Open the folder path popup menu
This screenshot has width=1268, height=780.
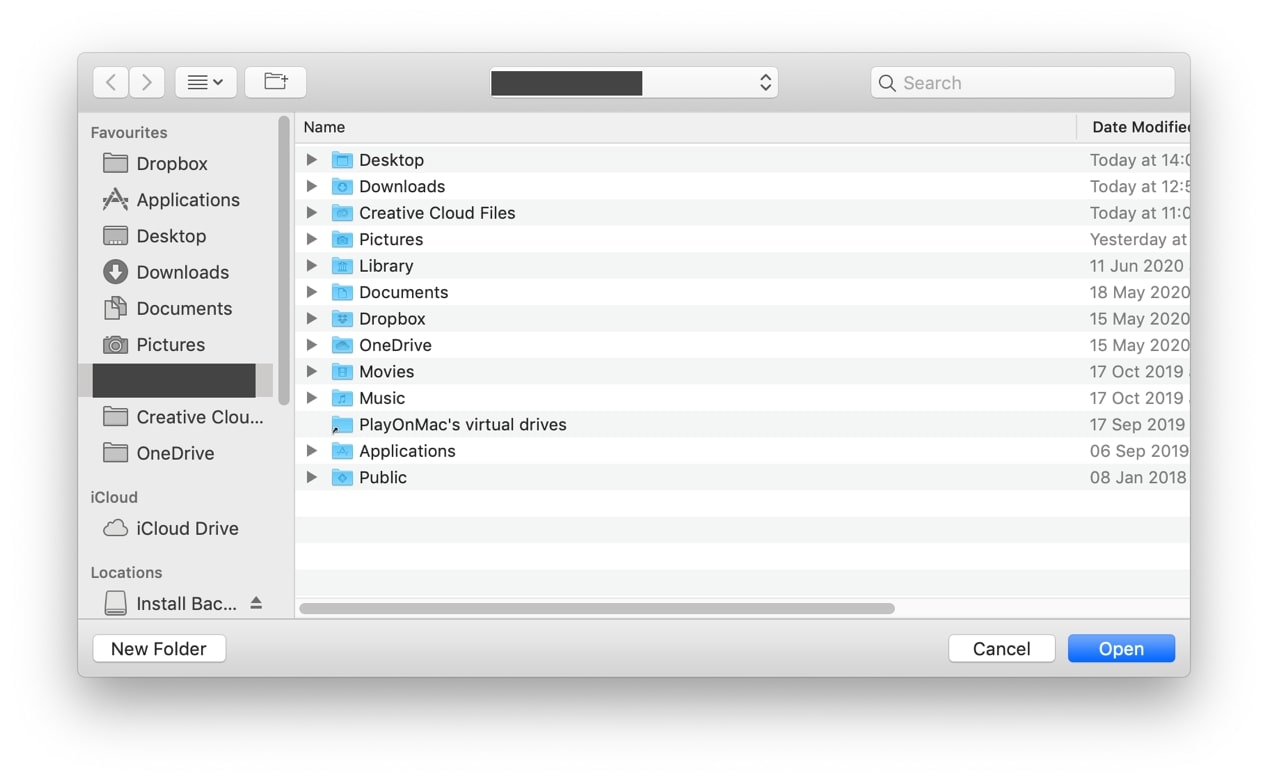tap(633, 82)
